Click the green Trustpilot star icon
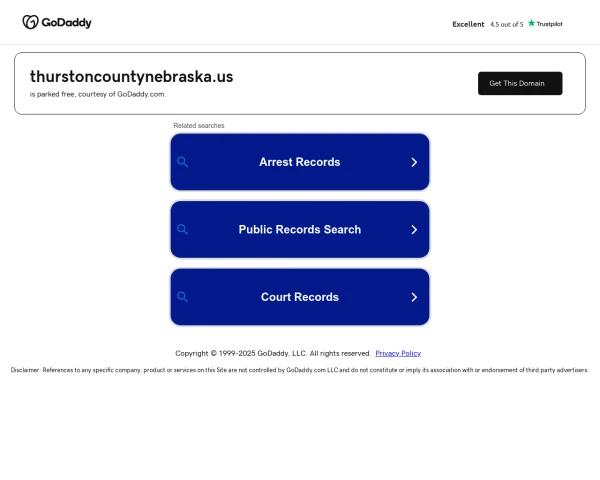This screenshot has height=480, width=600. click(531, 23)
